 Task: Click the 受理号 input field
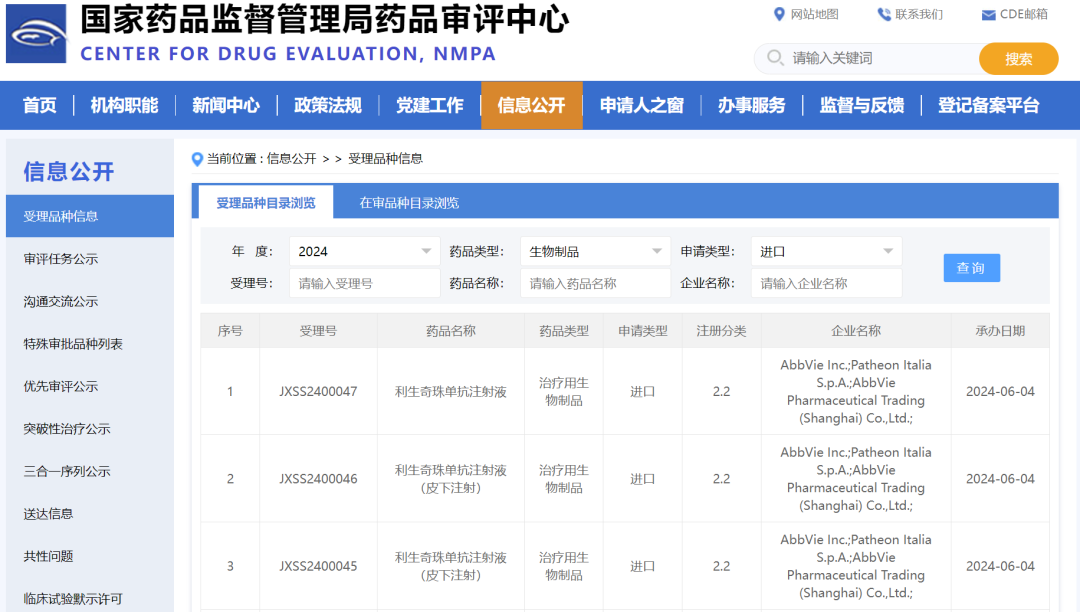[x=364, y=283]
